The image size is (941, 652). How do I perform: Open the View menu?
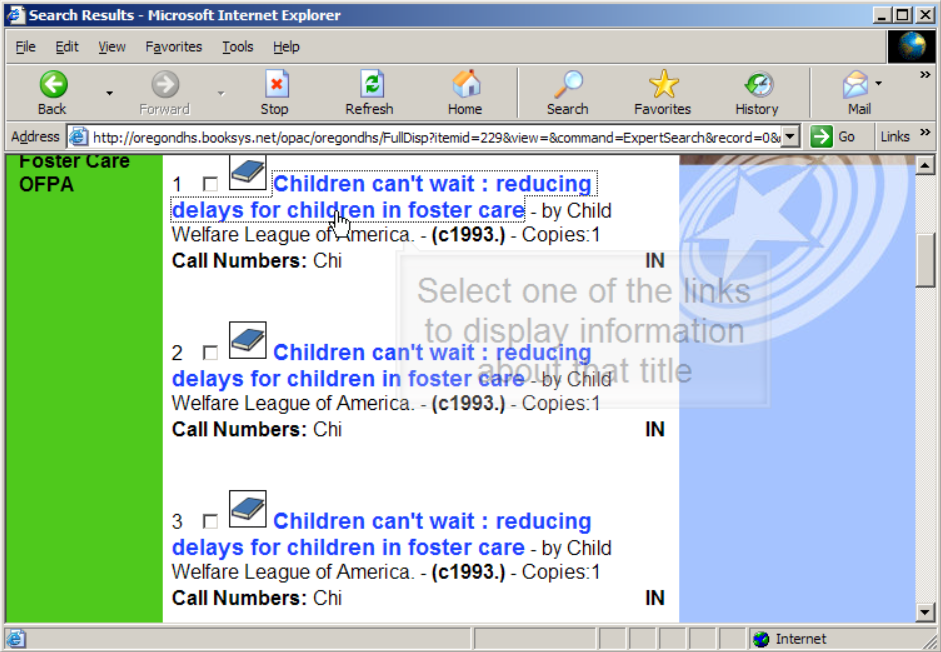point(112,47)
